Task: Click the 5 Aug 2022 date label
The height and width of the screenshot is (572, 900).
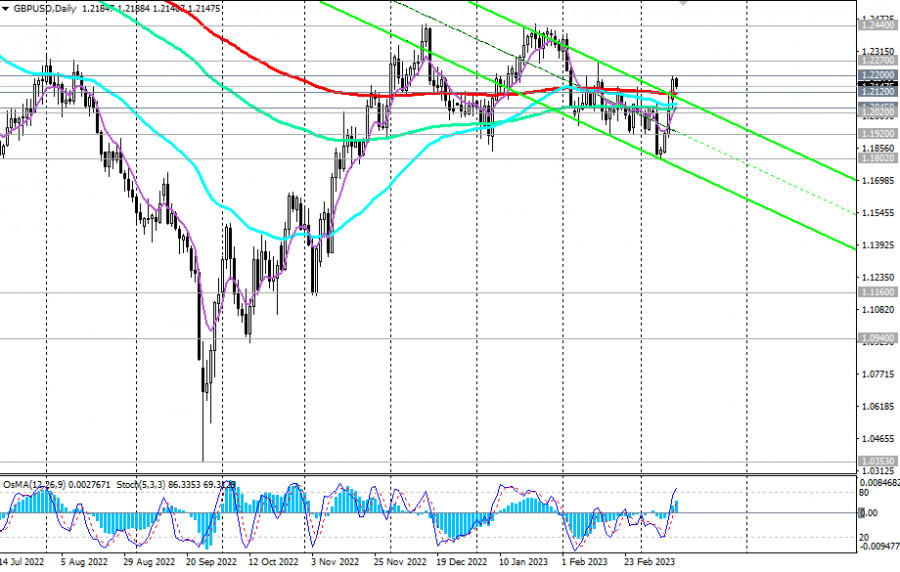Action: pos(83,564)
